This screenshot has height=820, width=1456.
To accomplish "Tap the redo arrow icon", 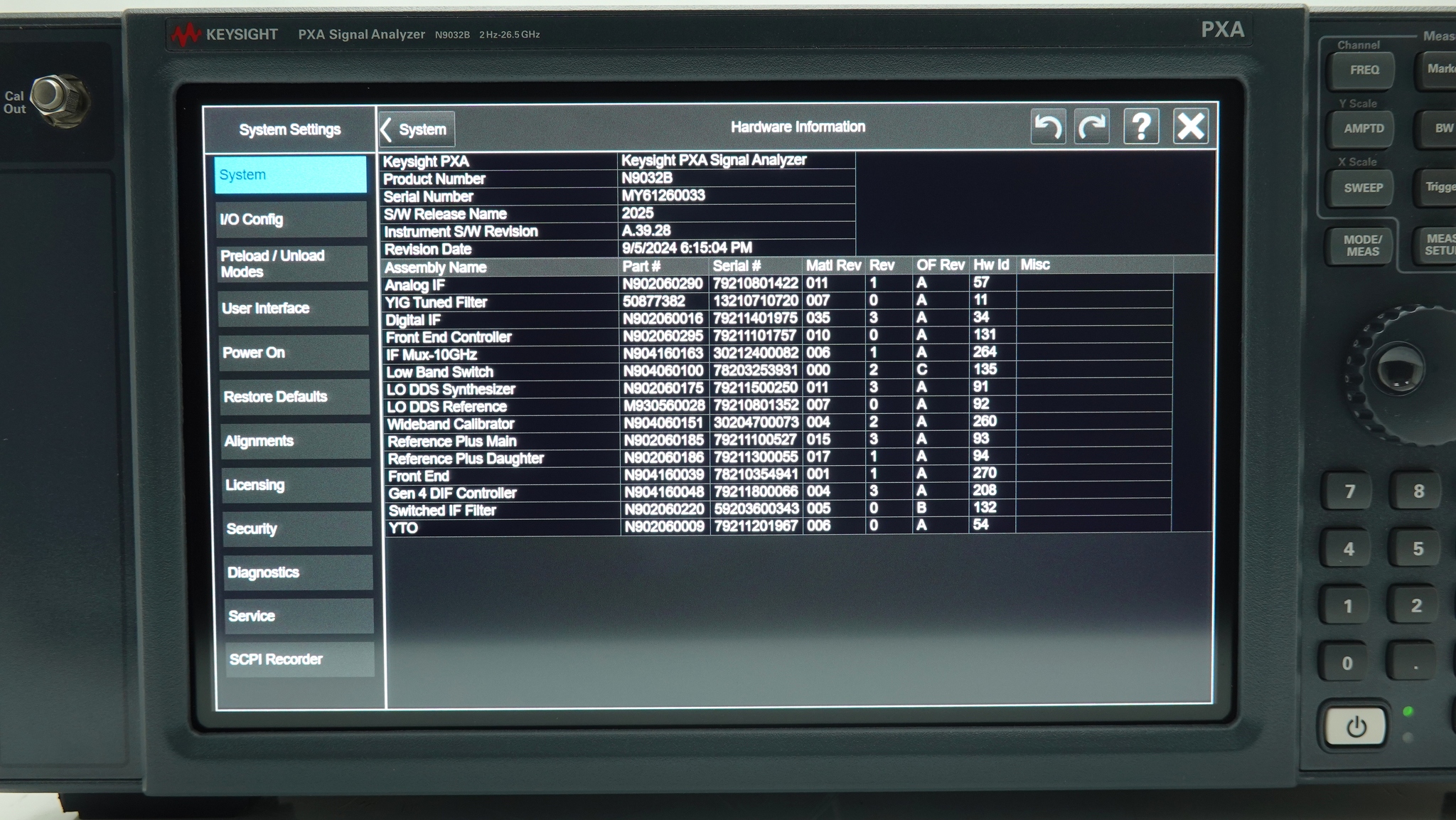I will [1092, 127].
